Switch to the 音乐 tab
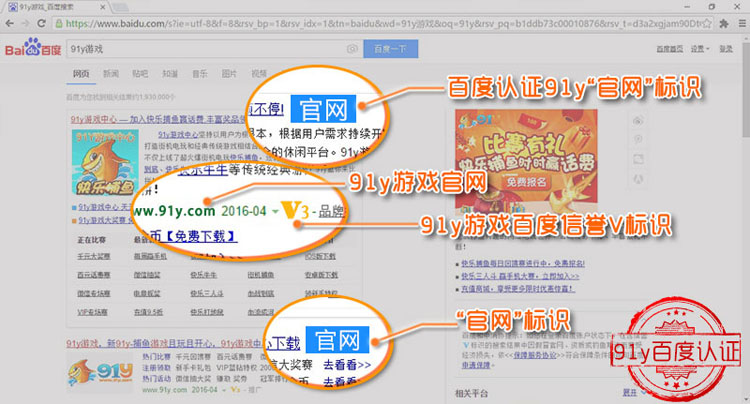750x404 pixels. coord(199,74)
